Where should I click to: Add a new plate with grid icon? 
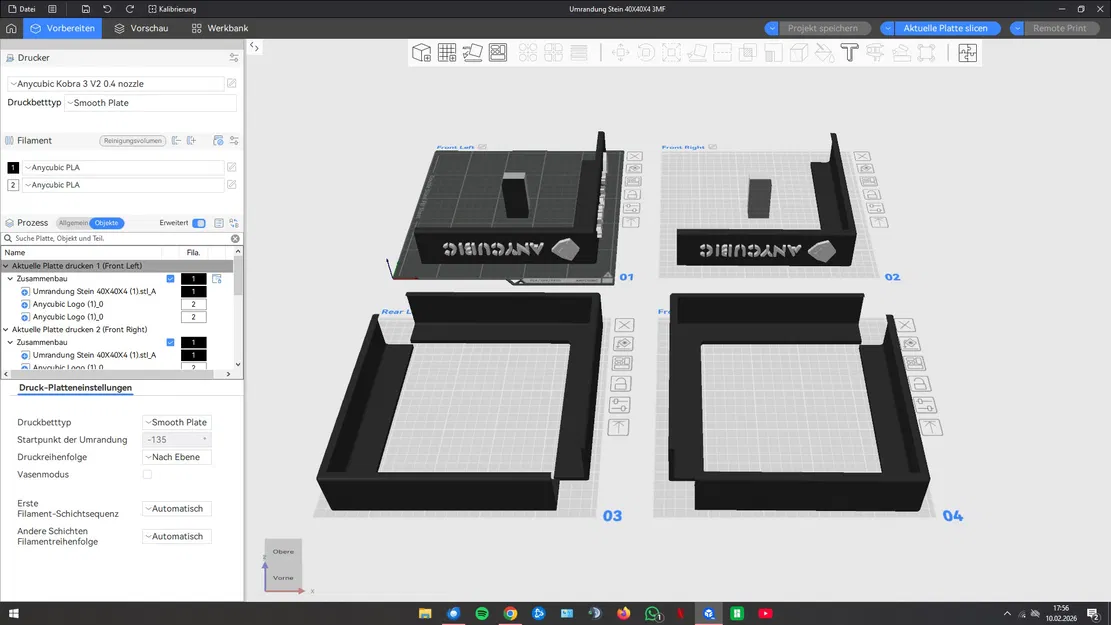447,52
